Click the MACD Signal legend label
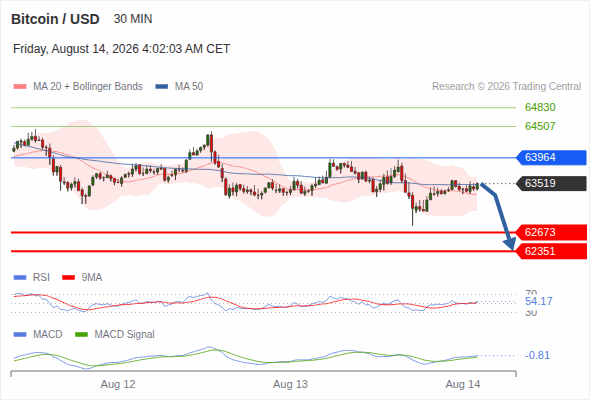 coord(125,334)
